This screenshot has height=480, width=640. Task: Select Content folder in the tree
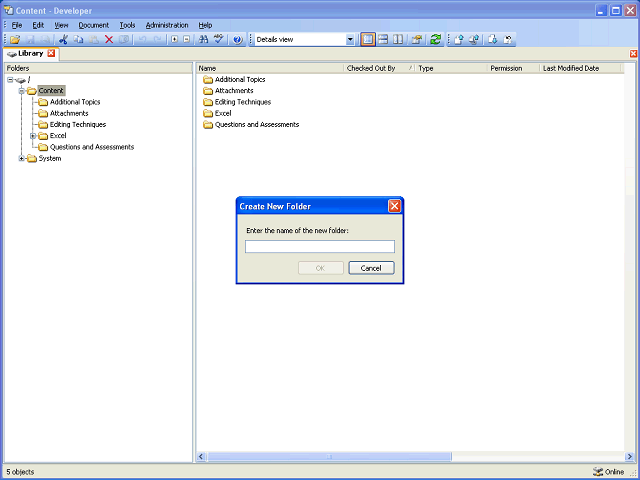[x=51, y=91]
